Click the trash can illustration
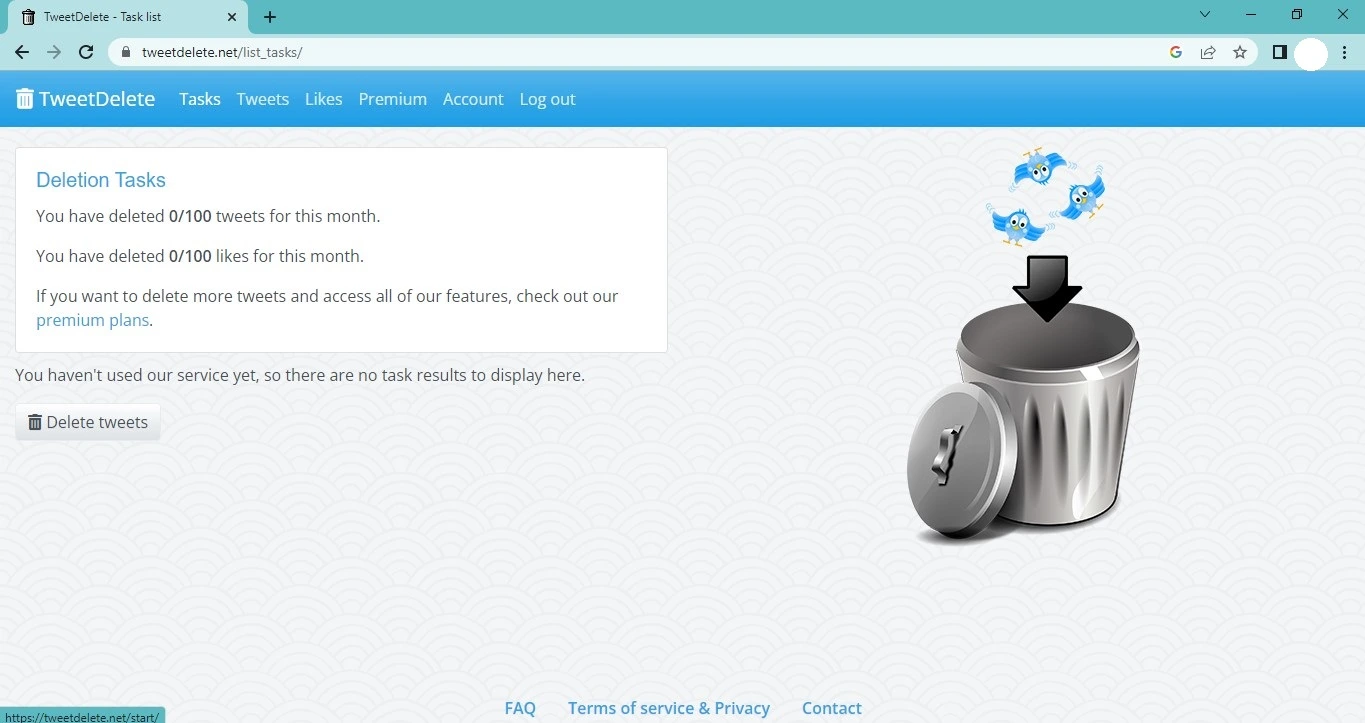1365x723 pixels. coord(1023,423)
